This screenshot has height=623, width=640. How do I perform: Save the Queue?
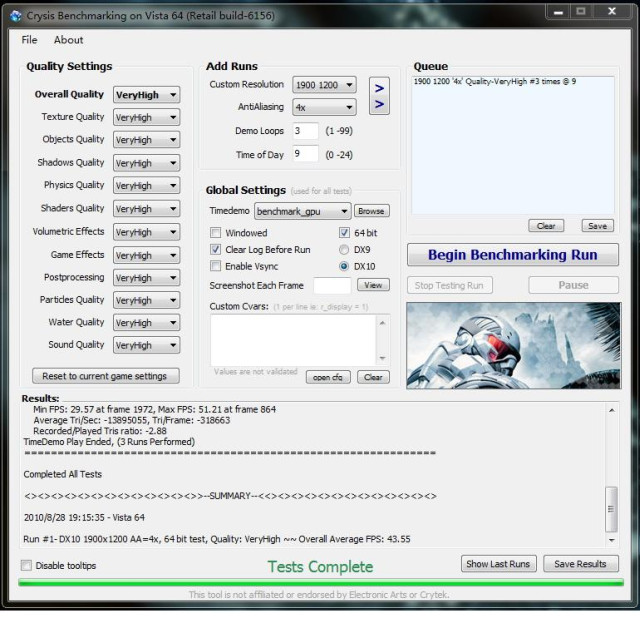598,226
